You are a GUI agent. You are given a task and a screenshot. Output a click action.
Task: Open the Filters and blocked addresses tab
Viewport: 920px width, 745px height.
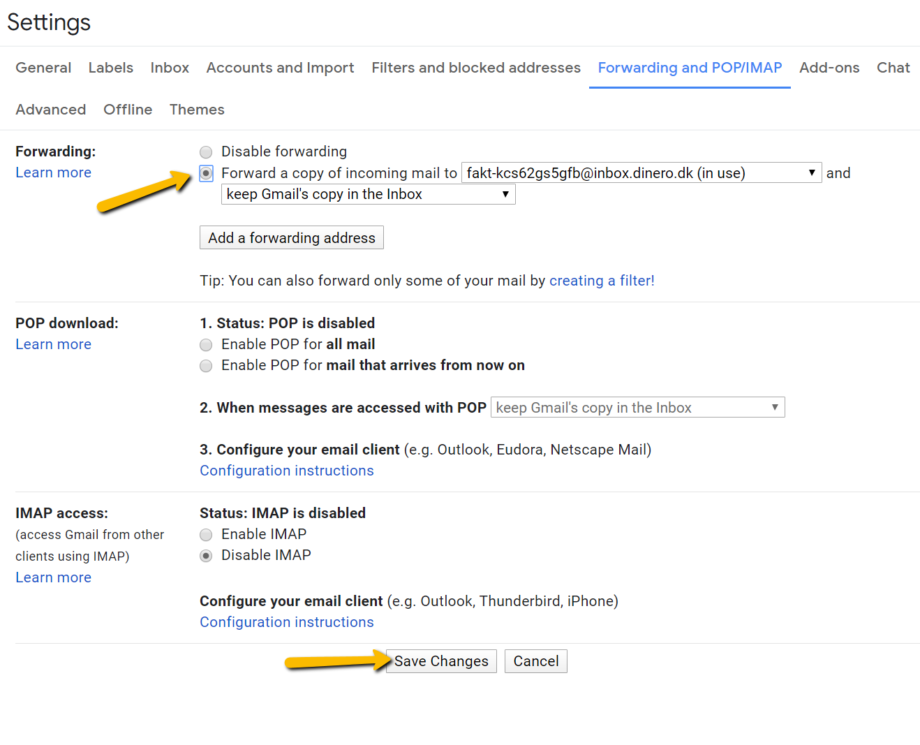475,68
